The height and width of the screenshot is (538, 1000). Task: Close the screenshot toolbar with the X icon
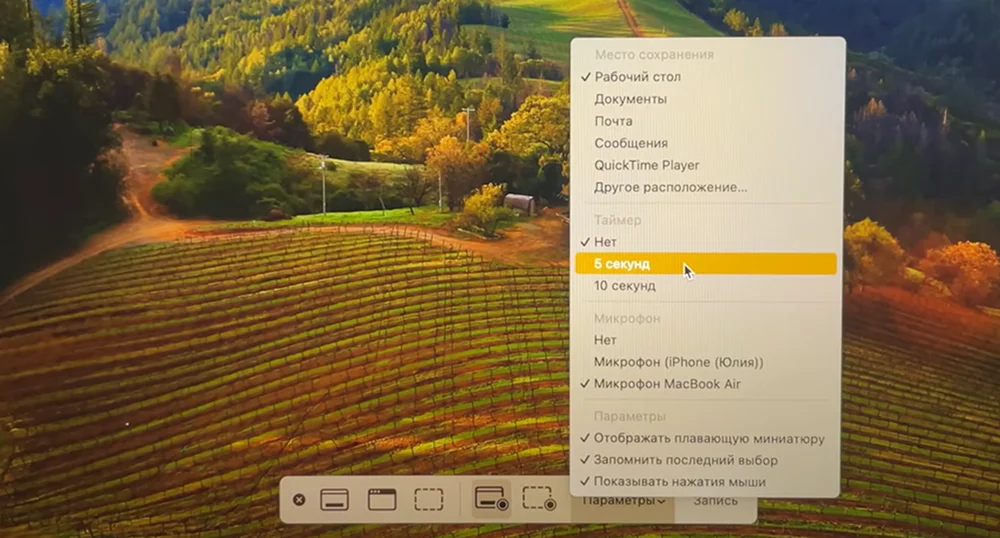point(298,500)
